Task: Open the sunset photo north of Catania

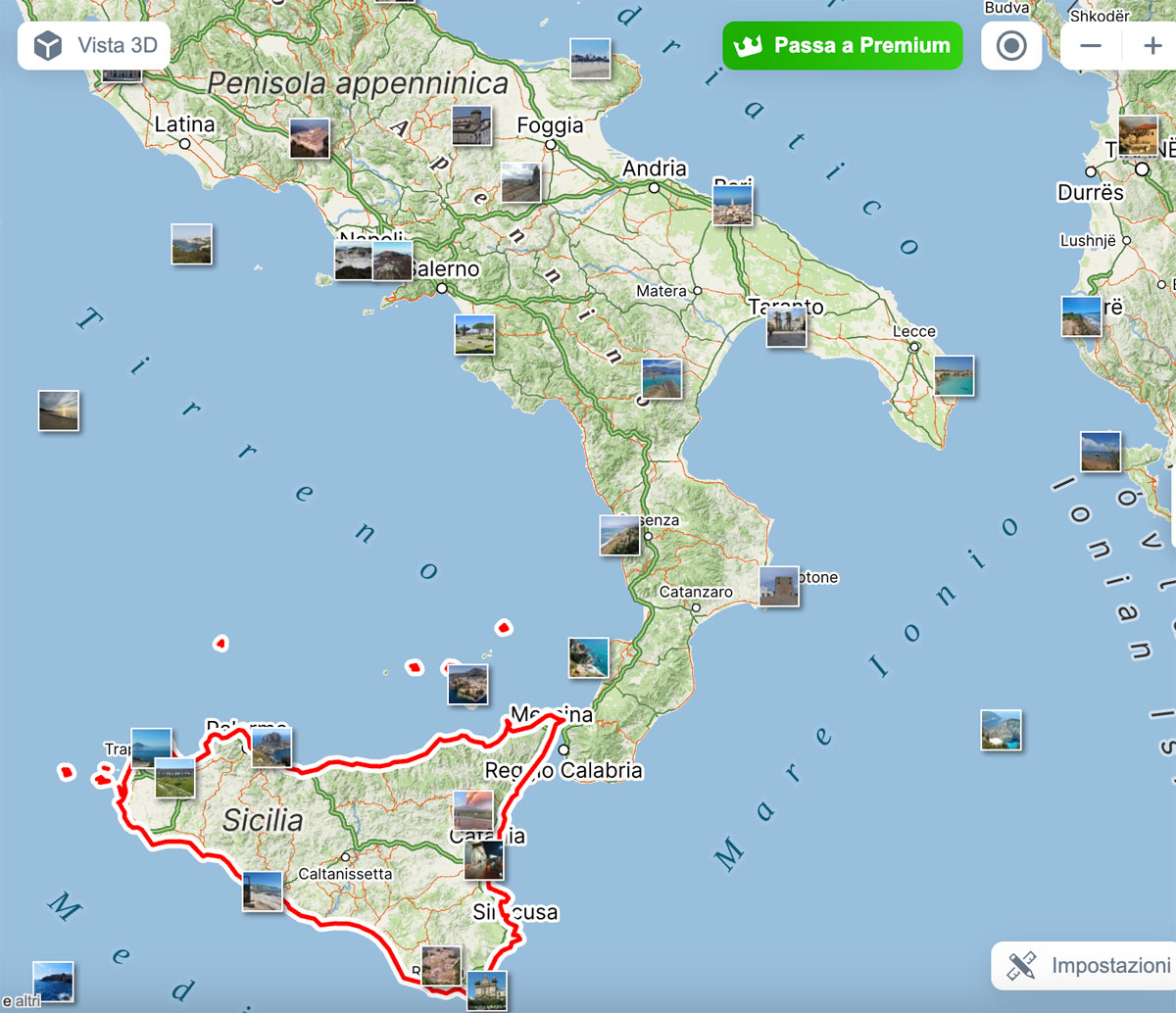Action: click(x=473, y=811)
